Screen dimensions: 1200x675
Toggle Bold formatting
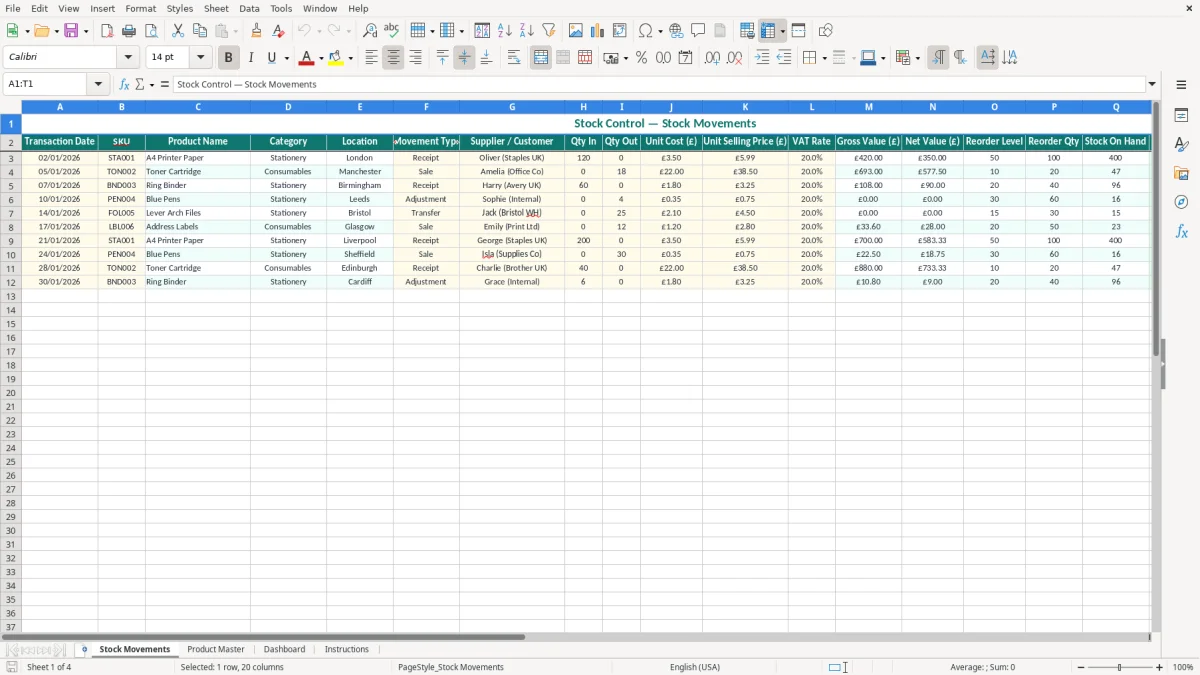click(229, 58)
